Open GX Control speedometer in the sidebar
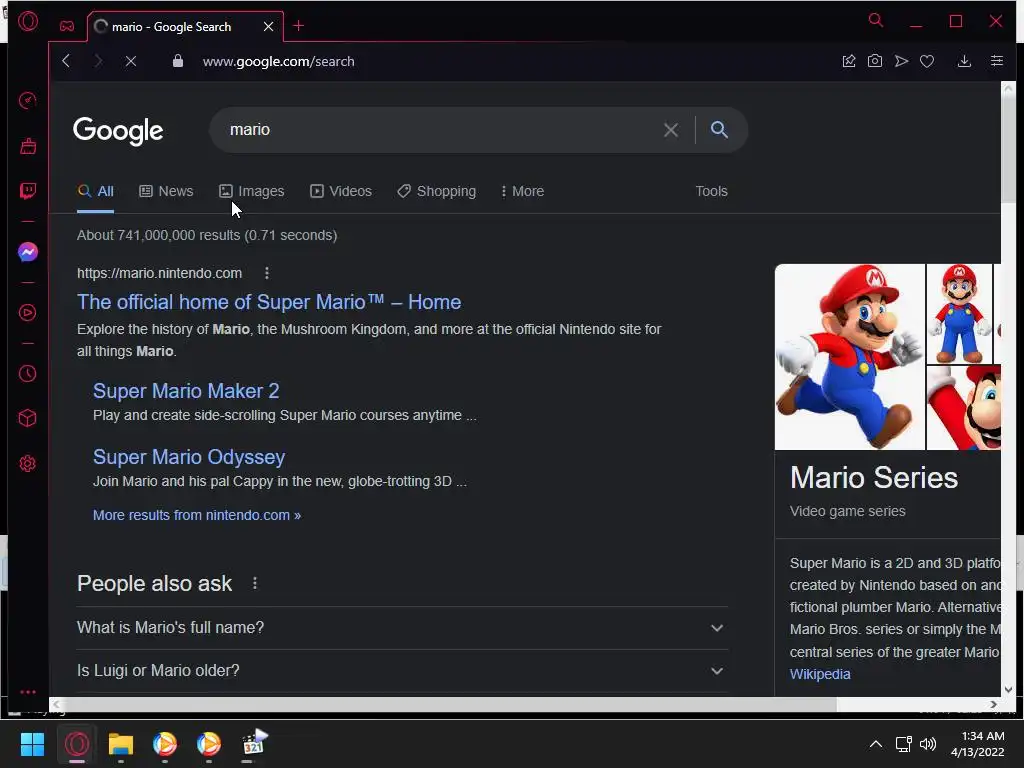The height and width of the screenshot is (768, 1024). (27, 101)
